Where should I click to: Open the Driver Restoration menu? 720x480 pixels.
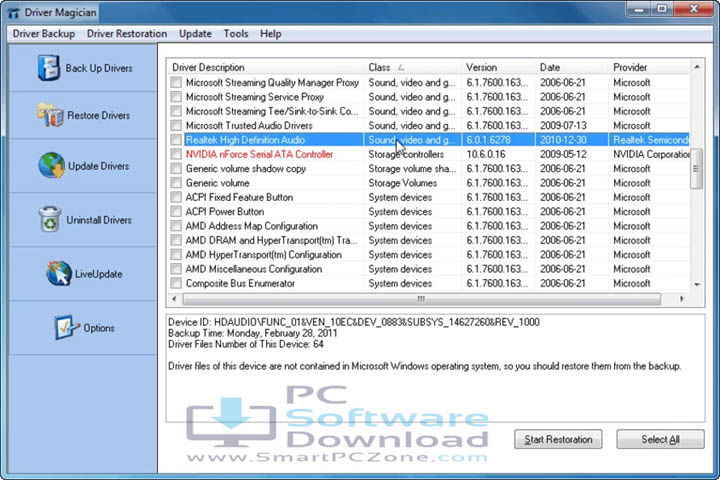coord(127,34)
